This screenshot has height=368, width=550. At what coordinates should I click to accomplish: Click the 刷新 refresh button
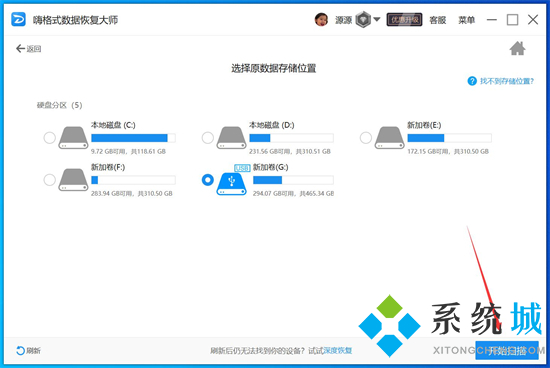pos(28,350)
